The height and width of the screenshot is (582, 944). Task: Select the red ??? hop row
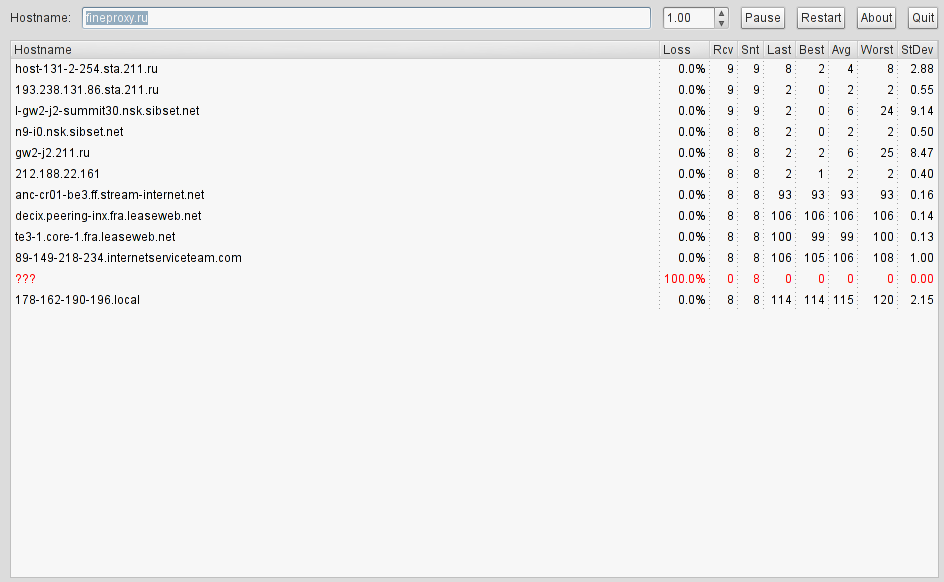coord(474,279)
